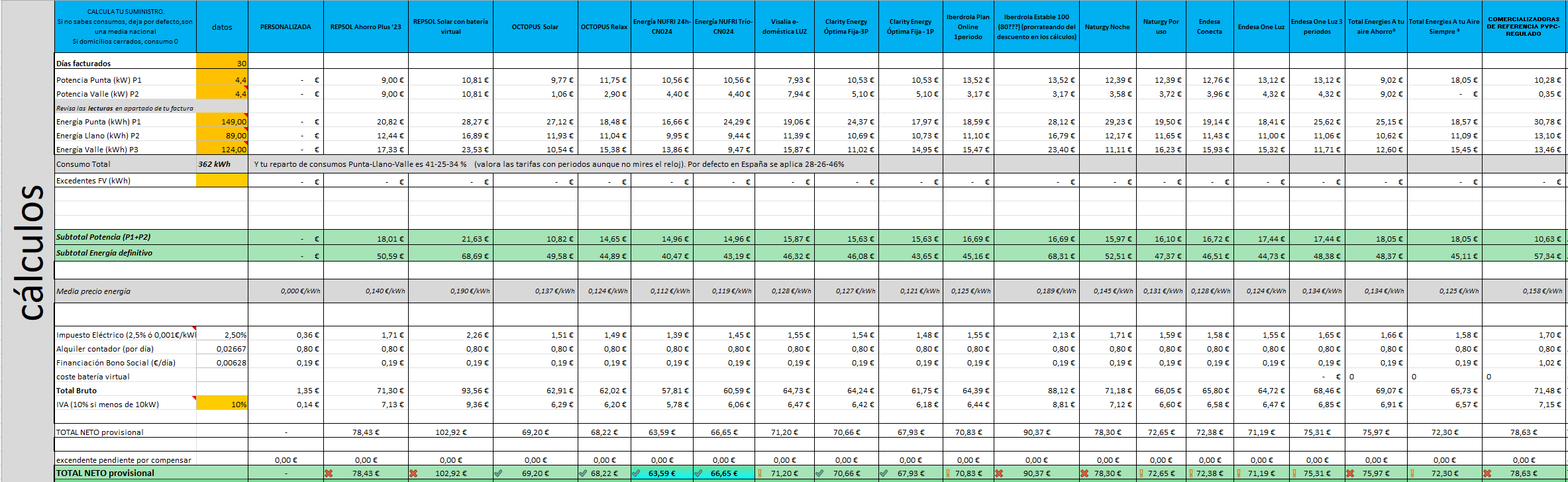
Task: Click the red cross icon beside 78,43 €
Action: click(x=329, y=473)
